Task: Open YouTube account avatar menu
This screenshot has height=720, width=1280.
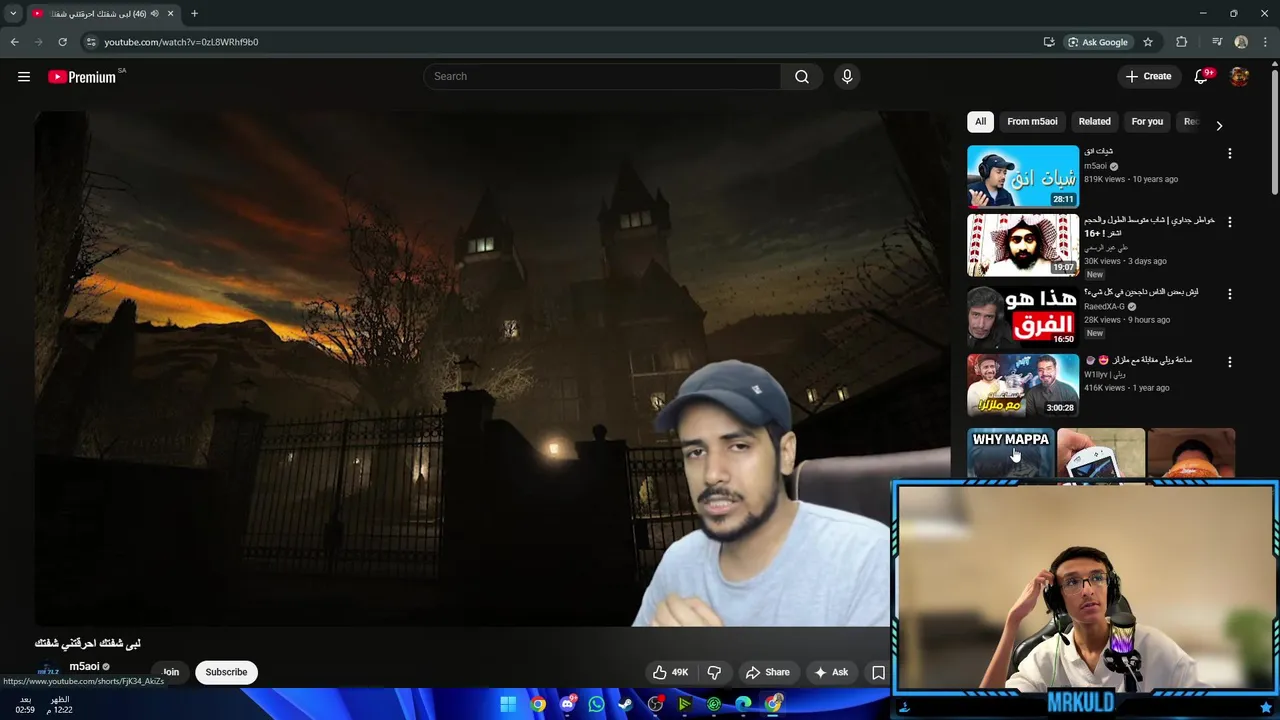Action: tap(1239, 77)
